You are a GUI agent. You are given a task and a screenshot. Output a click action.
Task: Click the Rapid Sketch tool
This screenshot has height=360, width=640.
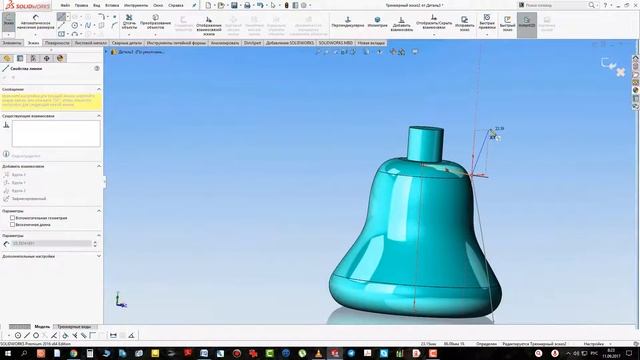coord(507,24)
